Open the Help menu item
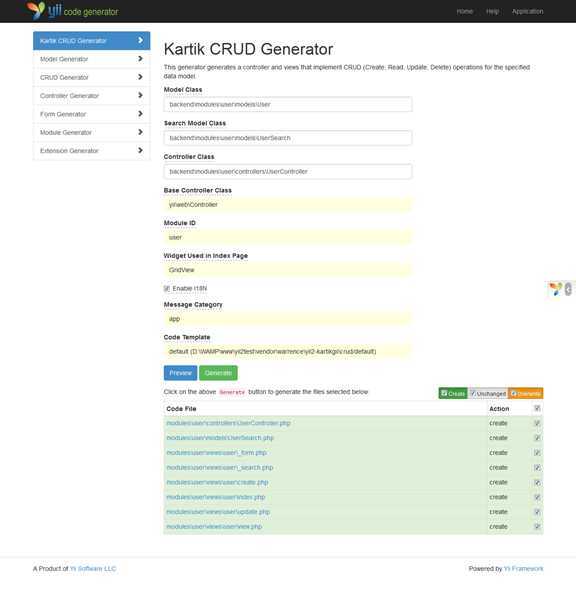The height and width of the screenshot is (591, 576). (492, 11)
